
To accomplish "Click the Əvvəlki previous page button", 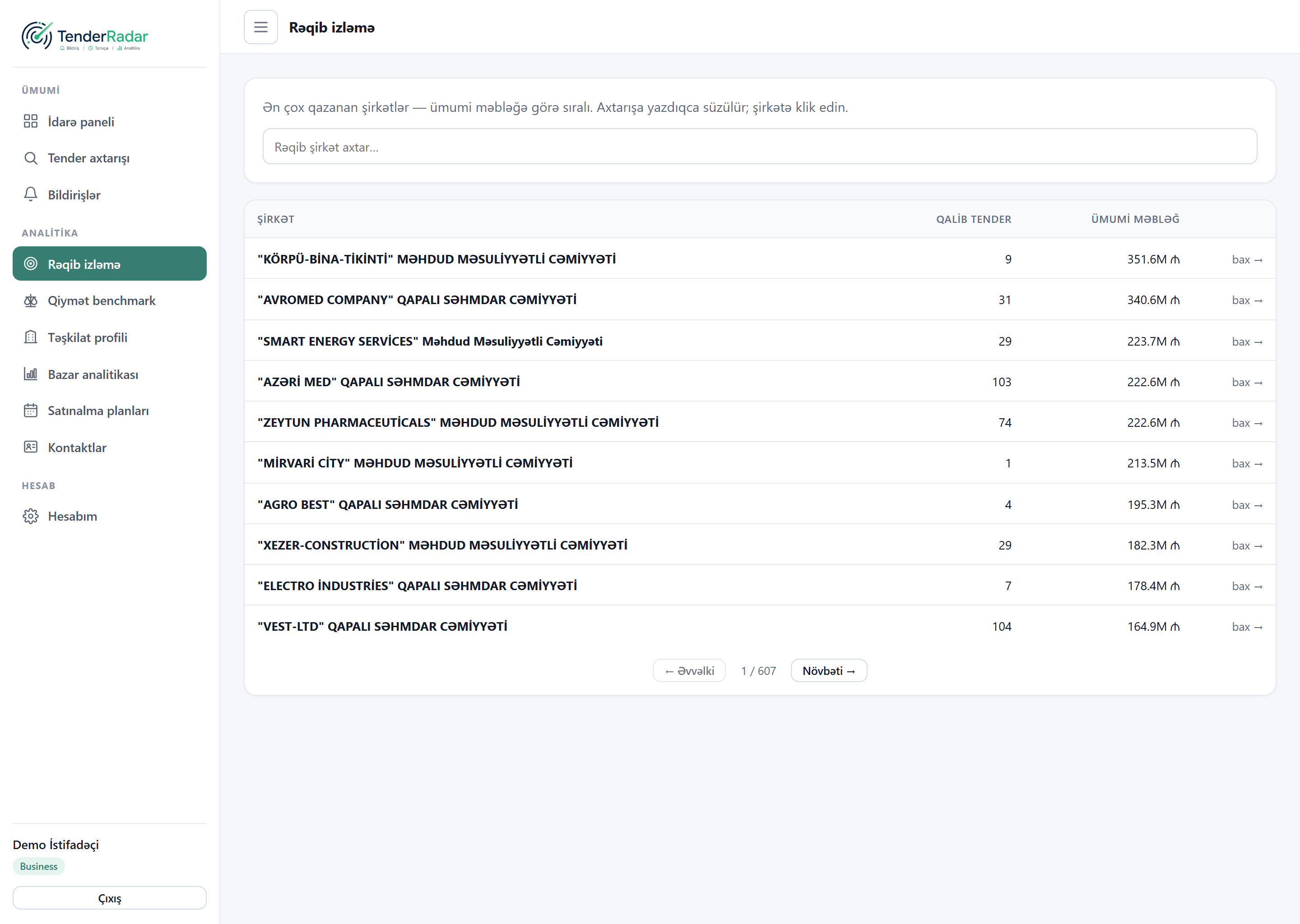I will pyautogui.click(x=689, y=671).
